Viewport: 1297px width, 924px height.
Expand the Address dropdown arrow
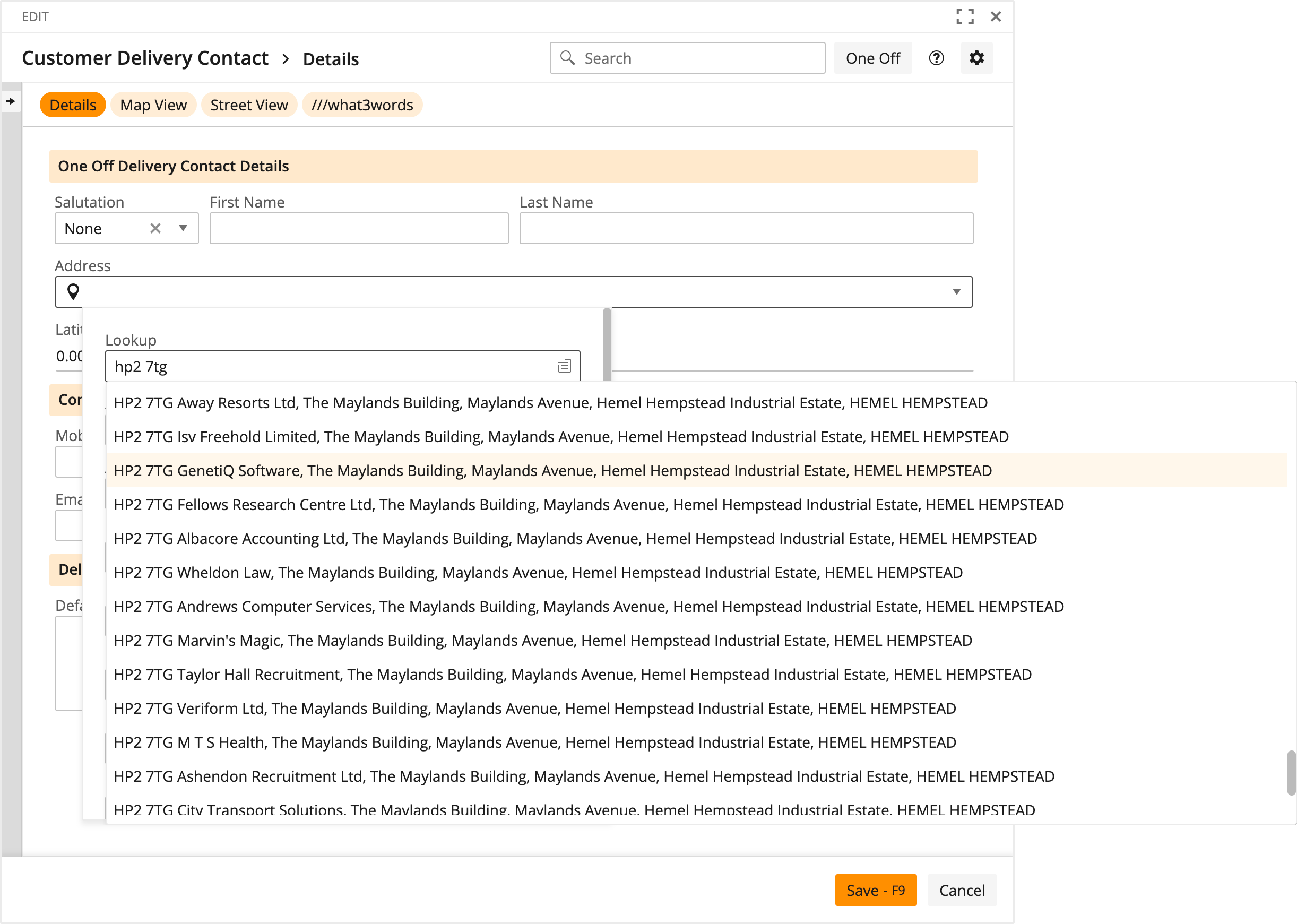click(x=956, y=292)
